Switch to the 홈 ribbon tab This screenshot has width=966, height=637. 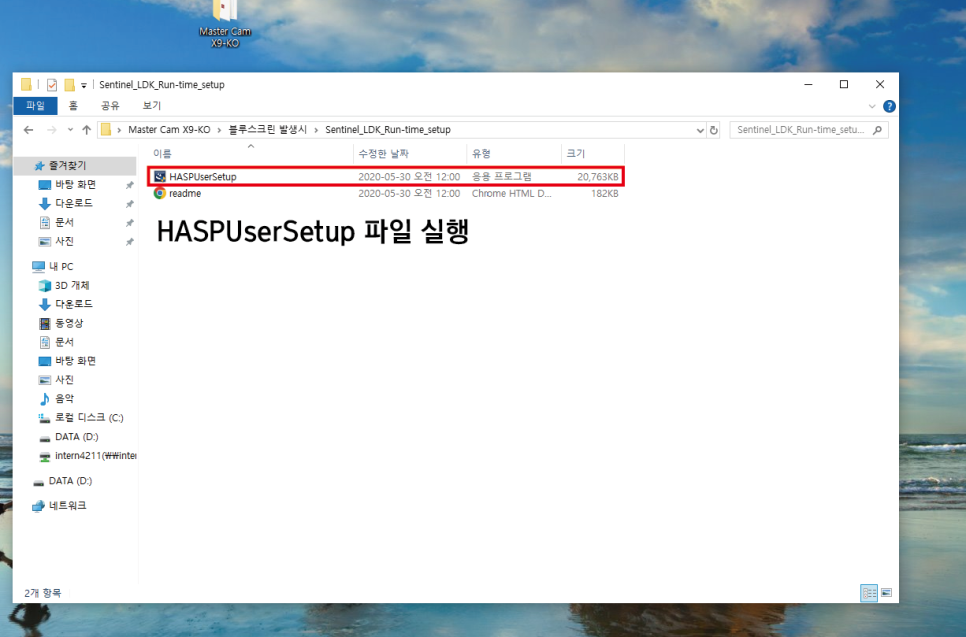point(73,105)
